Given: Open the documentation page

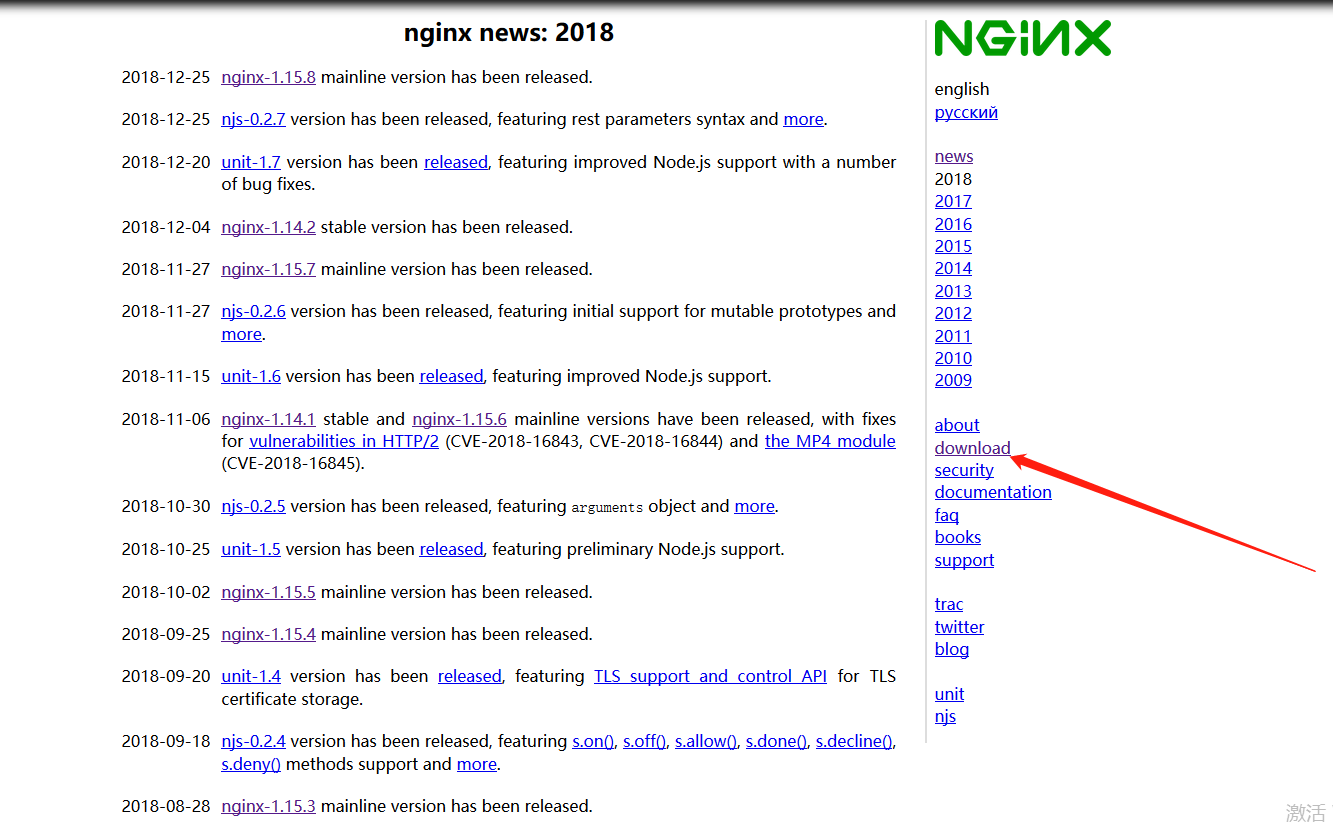Looking at the screenshot, I should click(x=992, y=492).
